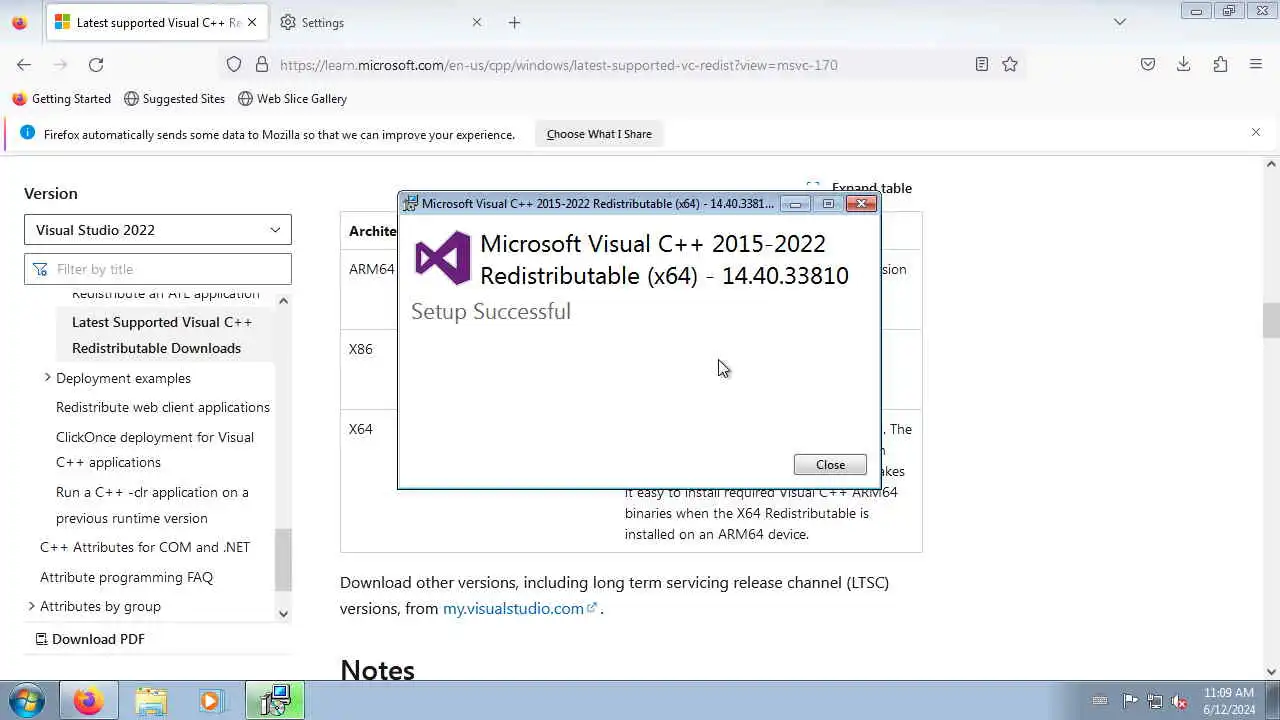Viewport: 1280px width, 720px height.
Task: Click X86 table cell
Action: point(360,349)
